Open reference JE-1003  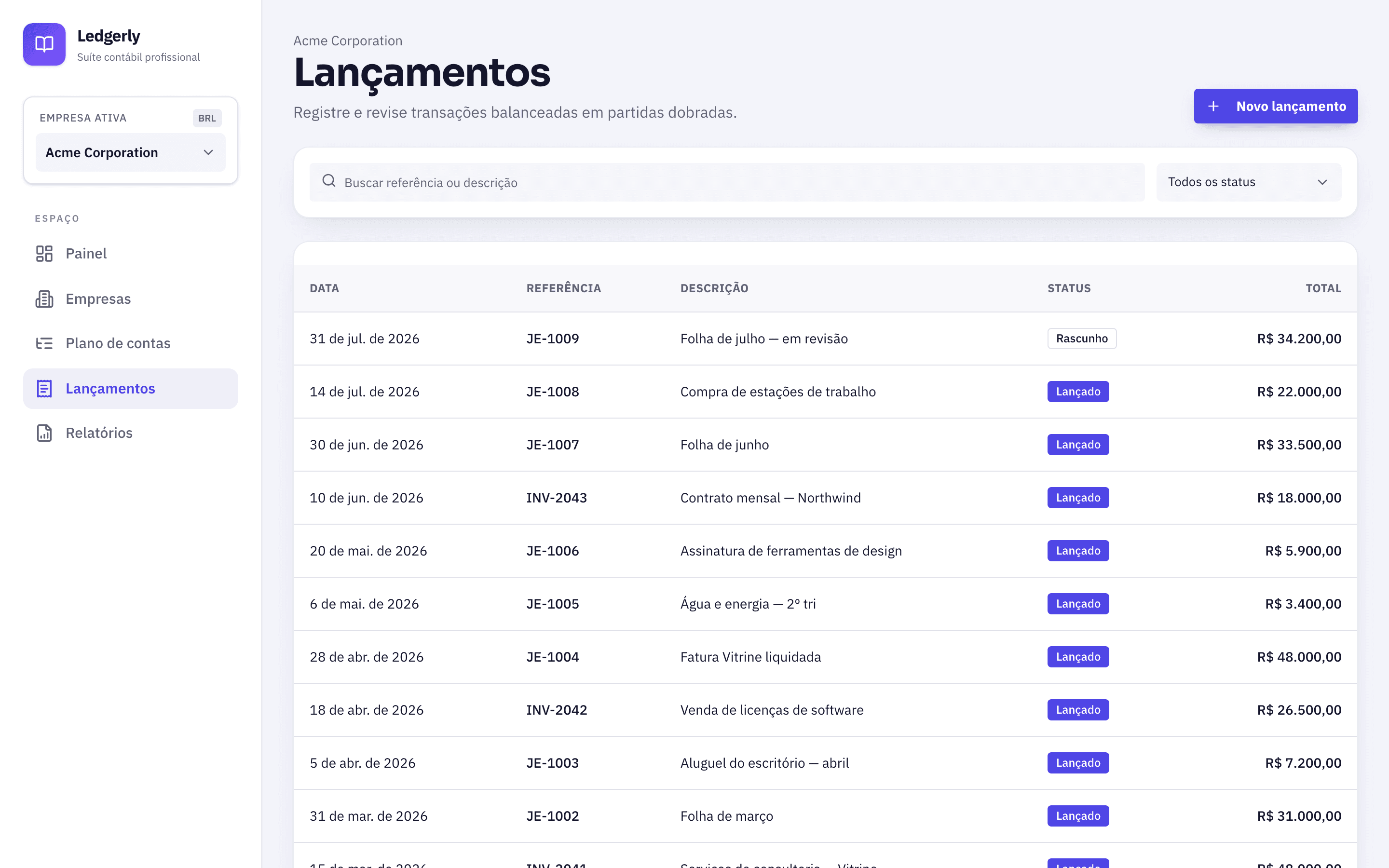(553, 763)
